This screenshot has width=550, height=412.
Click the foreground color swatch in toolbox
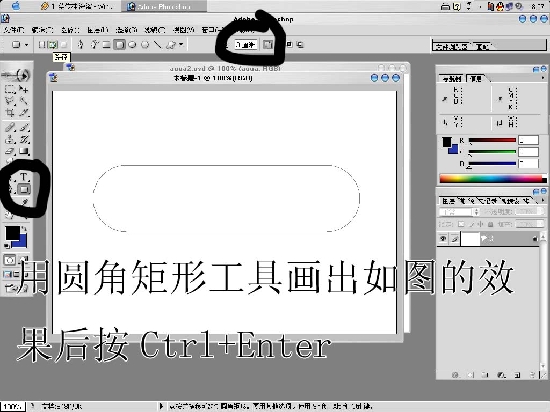click(12, 233)
